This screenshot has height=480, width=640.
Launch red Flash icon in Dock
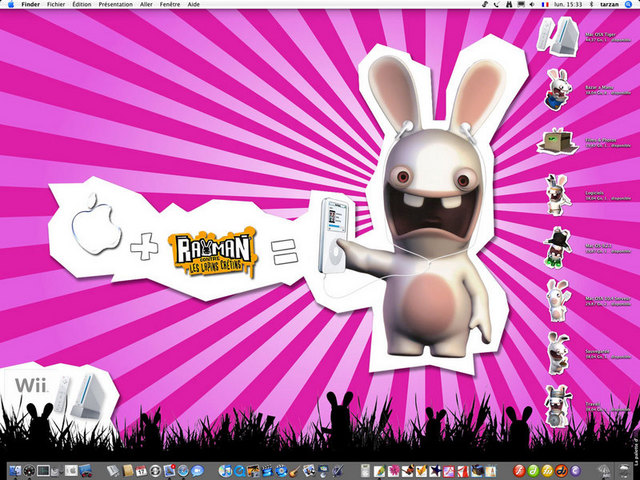pyautogui.click(x=519, y=471)
